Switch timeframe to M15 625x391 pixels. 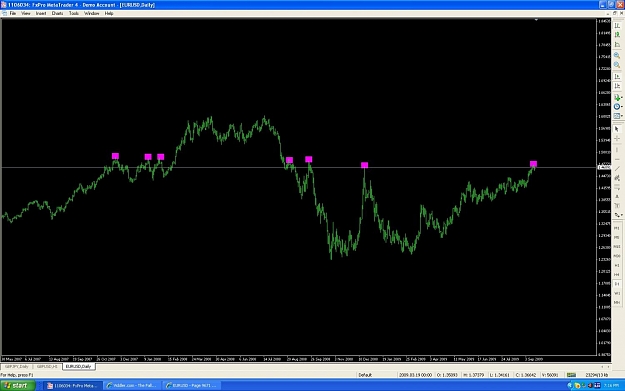[617, 246]
